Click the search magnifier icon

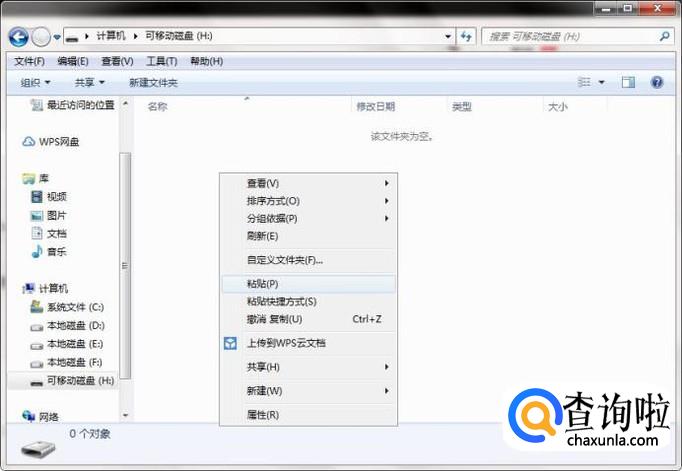pyautogui.click(x=664, y=36)
